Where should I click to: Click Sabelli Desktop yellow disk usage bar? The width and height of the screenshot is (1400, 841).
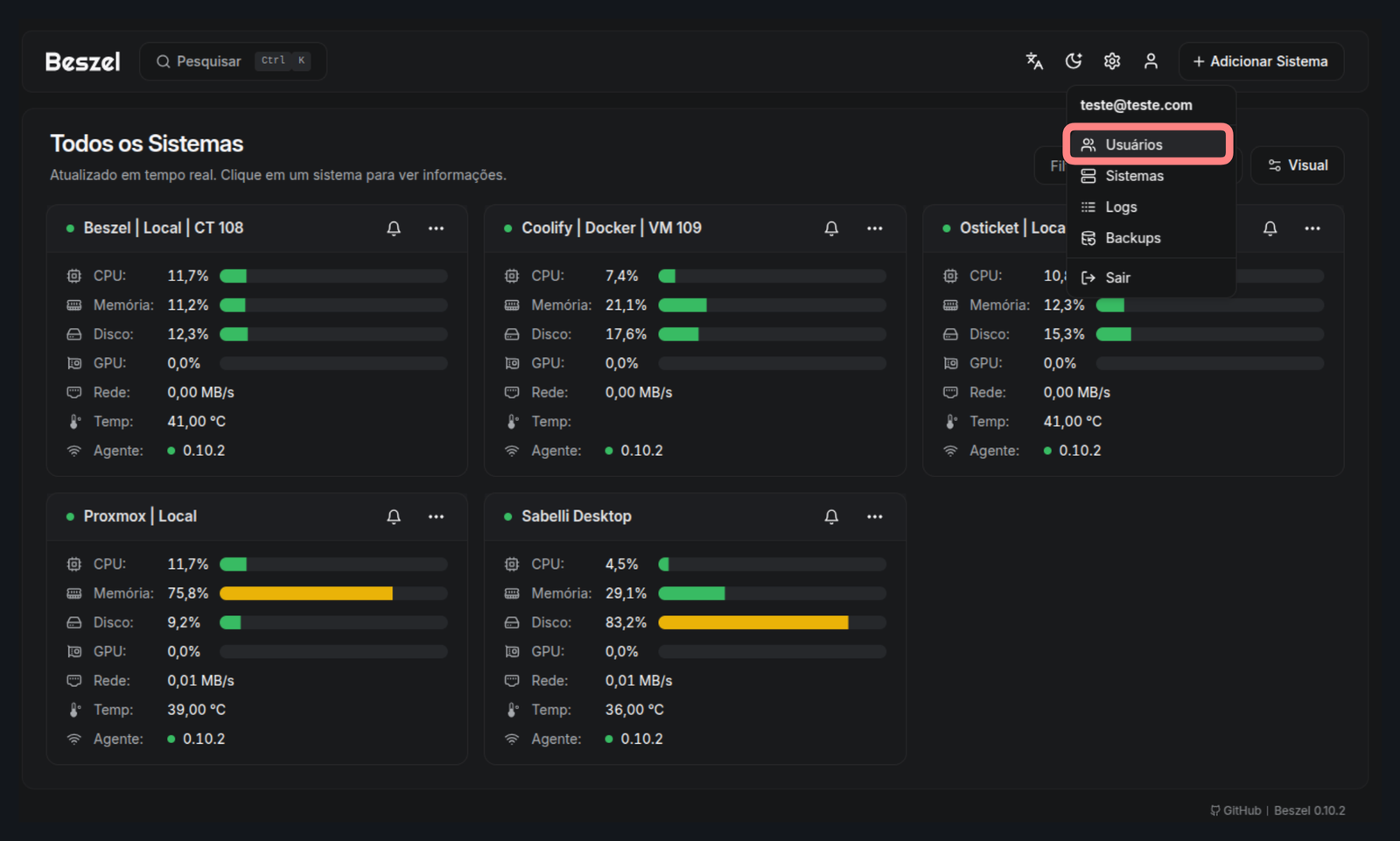[x=752, y=622]
